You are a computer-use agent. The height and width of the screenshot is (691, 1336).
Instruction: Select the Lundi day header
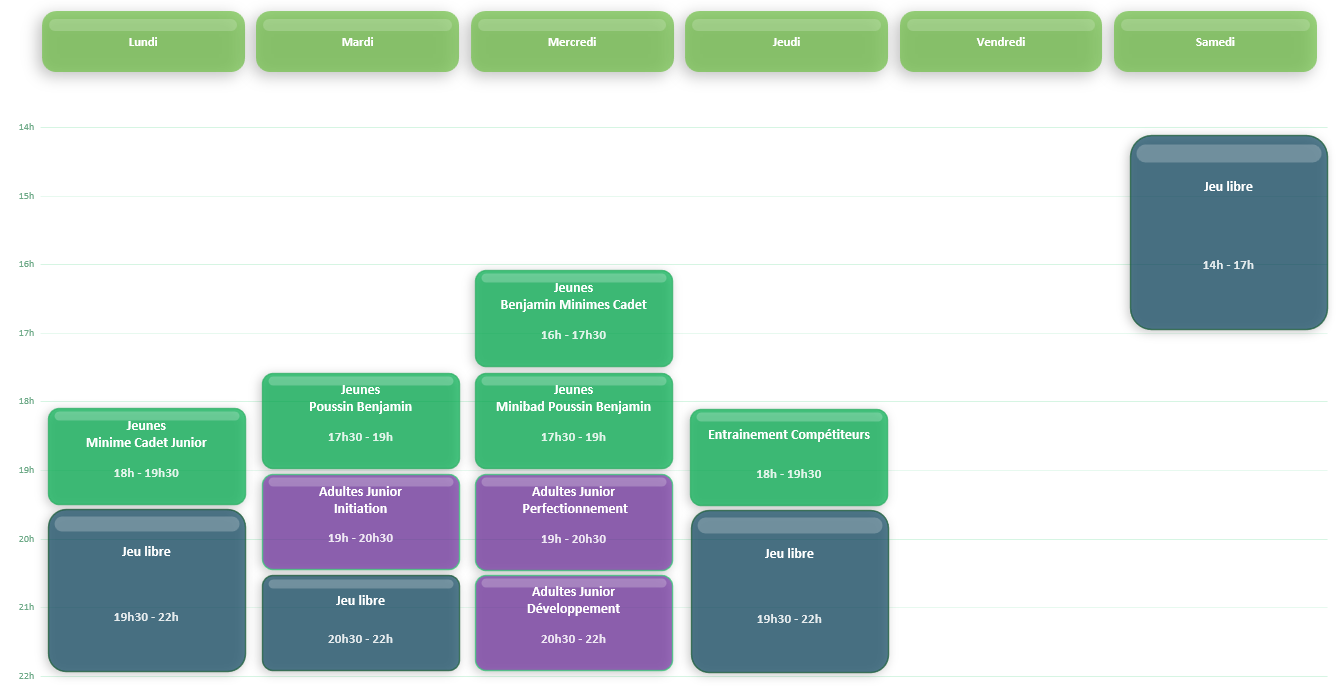pyautogui.click(x=143, y=42)
